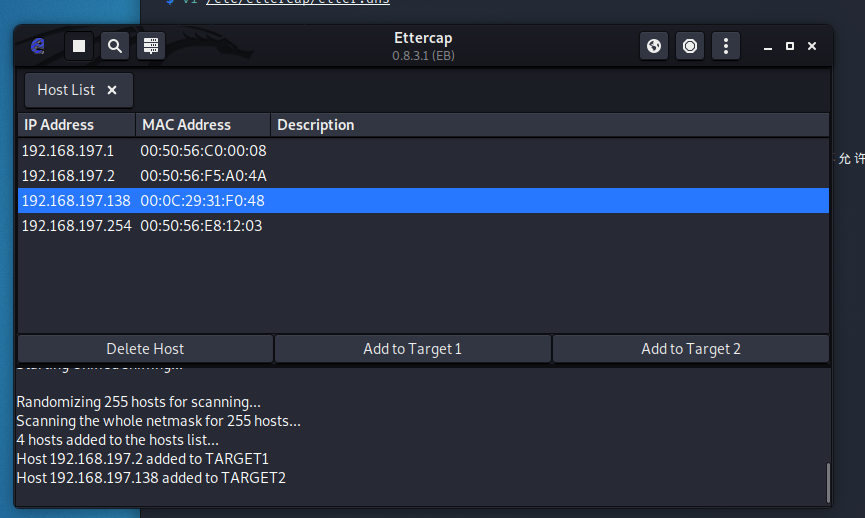Click Add to Target 2
The image size is (865, 518).
click(690, 349)
